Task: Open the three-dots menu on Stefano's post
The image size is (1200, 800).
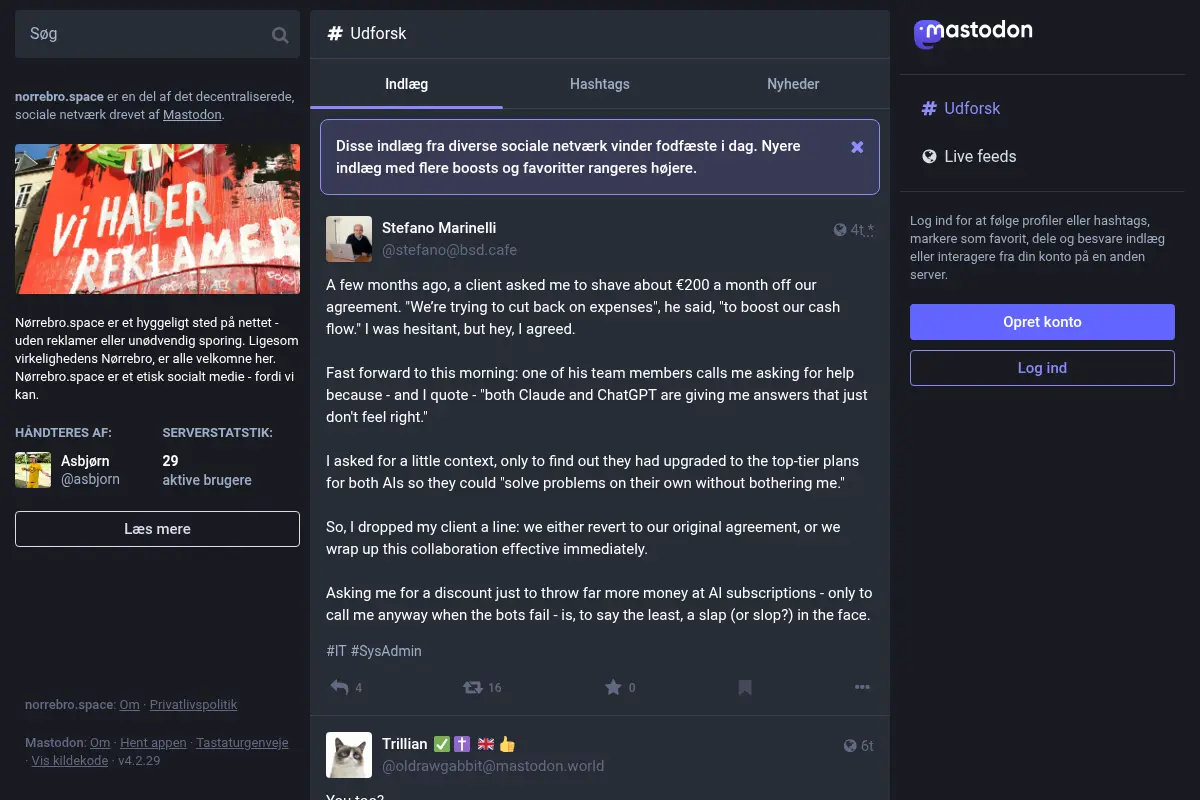Action: pyautogui.click(x=862, y=687)
